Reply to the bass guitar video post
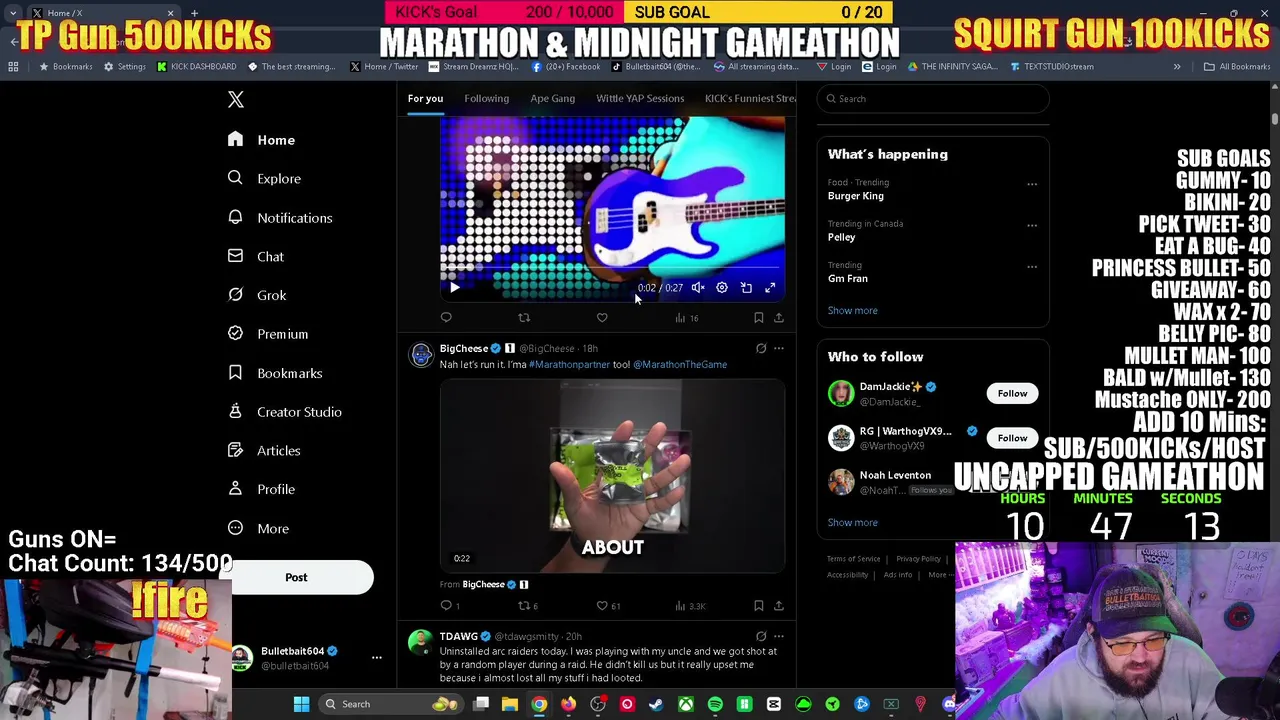1280x720 pixels. (446, 318)
